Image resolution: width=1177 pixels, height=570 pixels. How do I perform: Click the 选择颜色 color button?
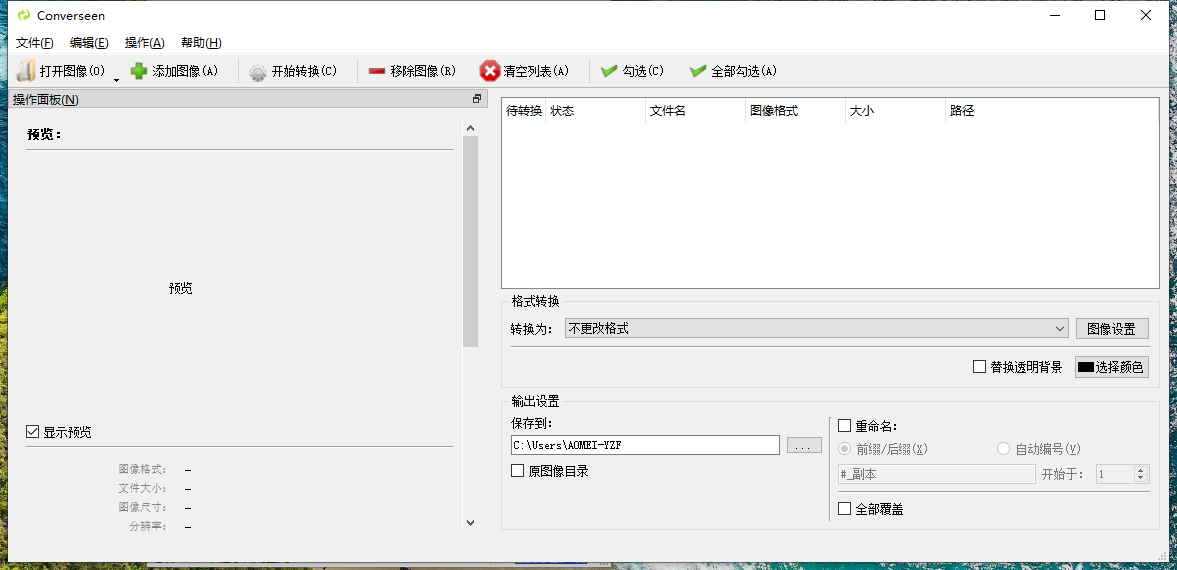click(1112, 366)
